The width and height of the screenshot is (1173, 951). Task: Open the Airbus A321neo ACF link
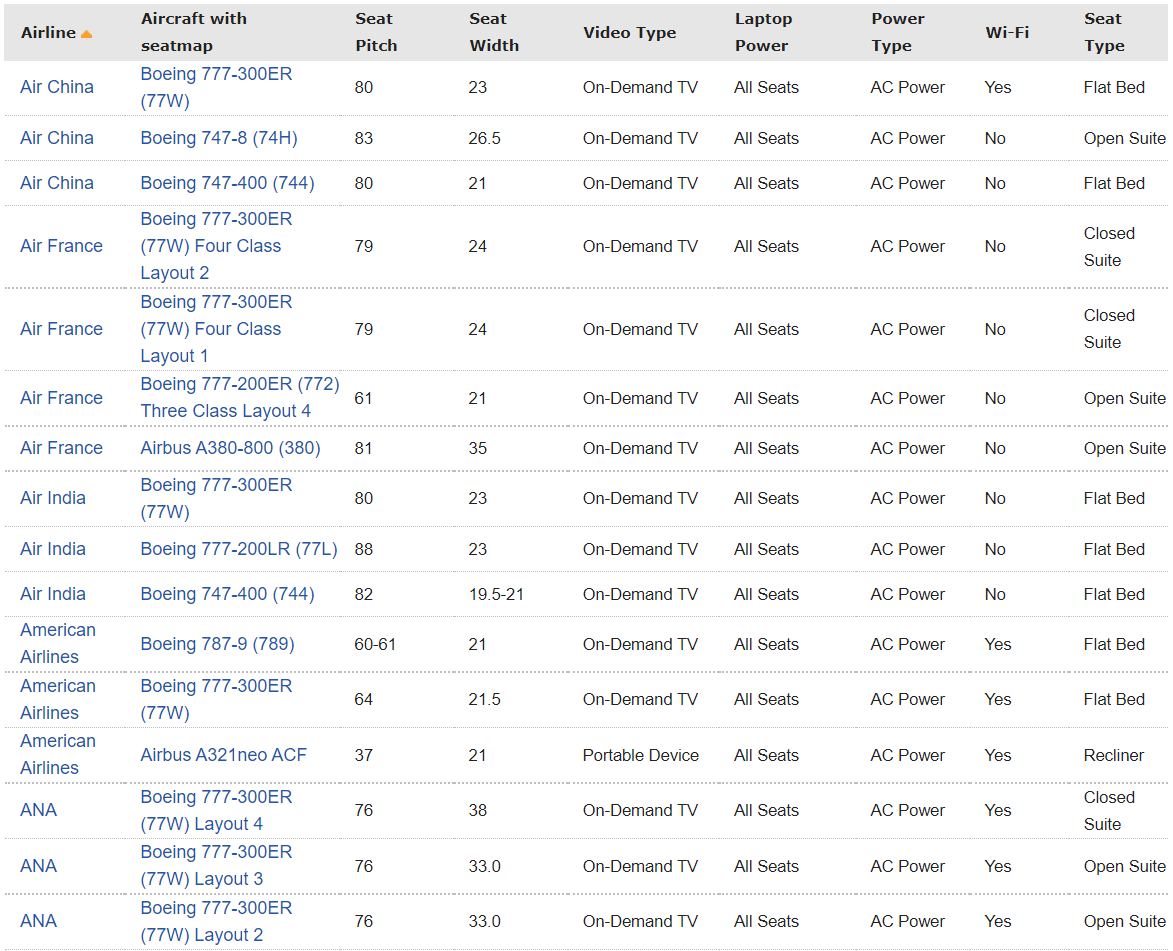[x=223, y=755]
